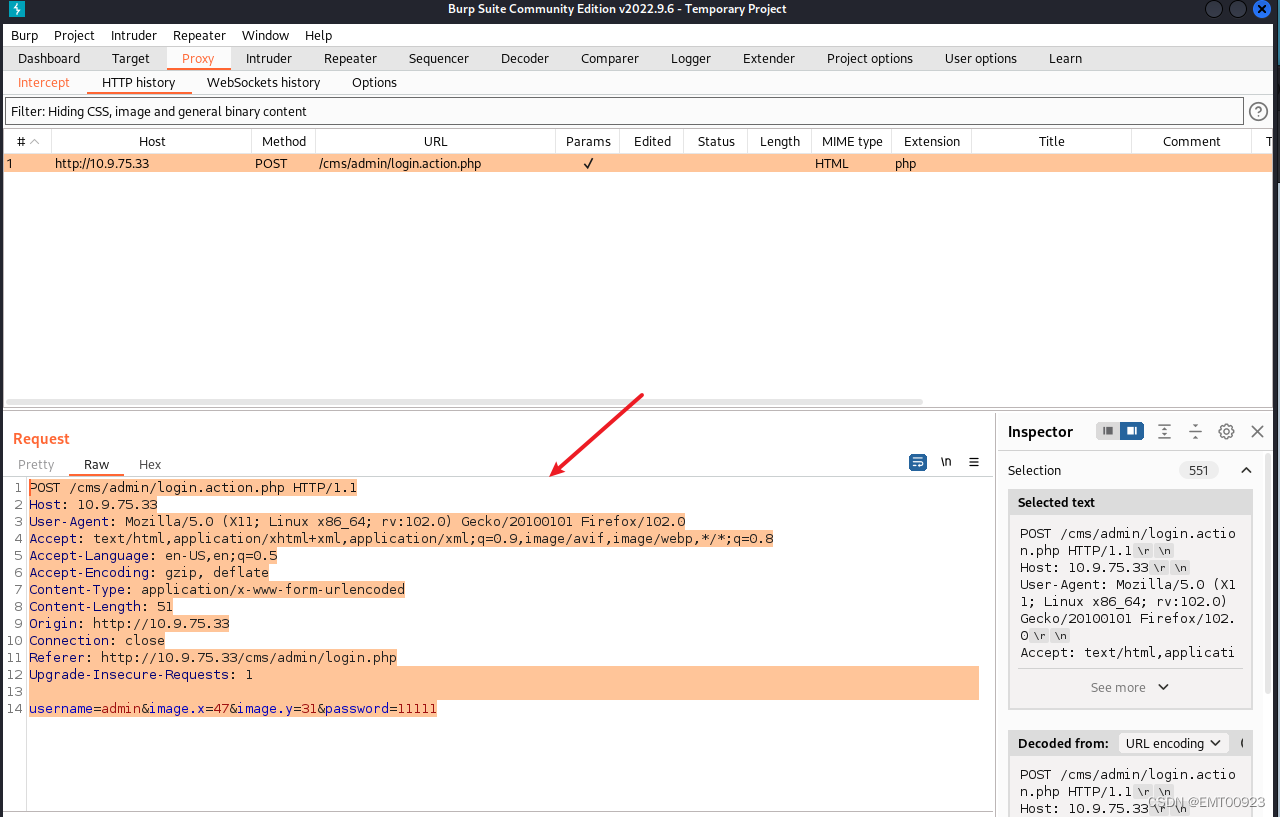
Task: Switch request view to Pretty
Action: click(36, 464)
